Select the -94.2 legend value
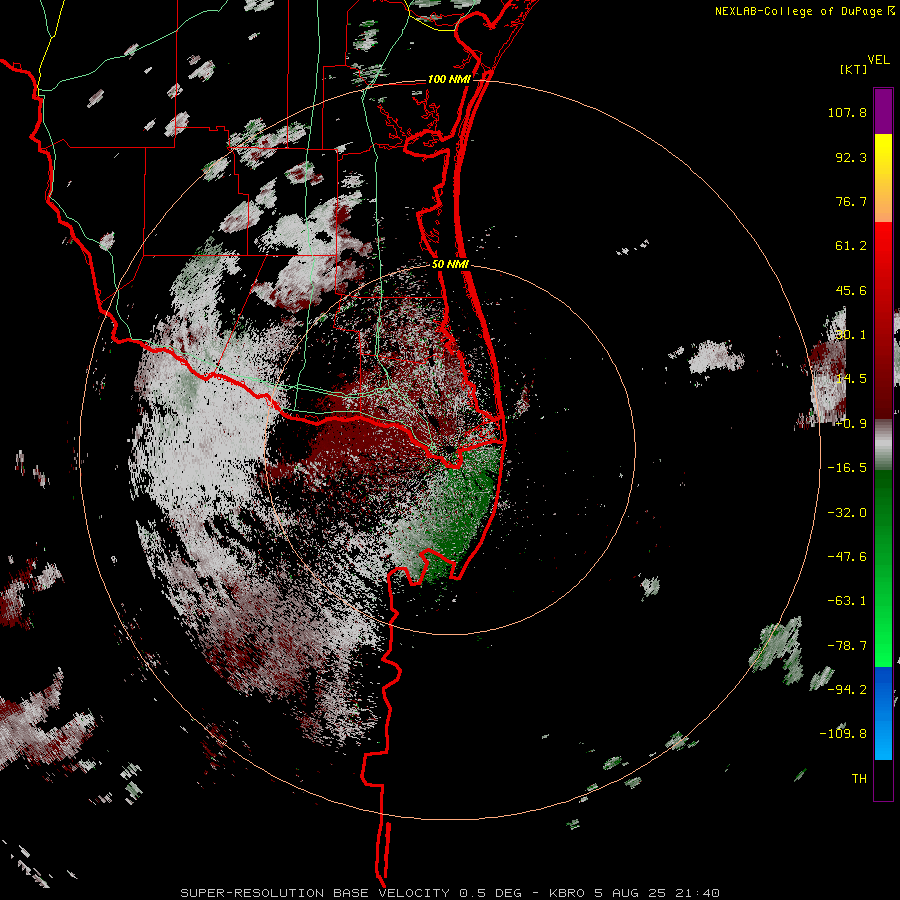The width and height of the screenshot is (900, 900). 847,689
